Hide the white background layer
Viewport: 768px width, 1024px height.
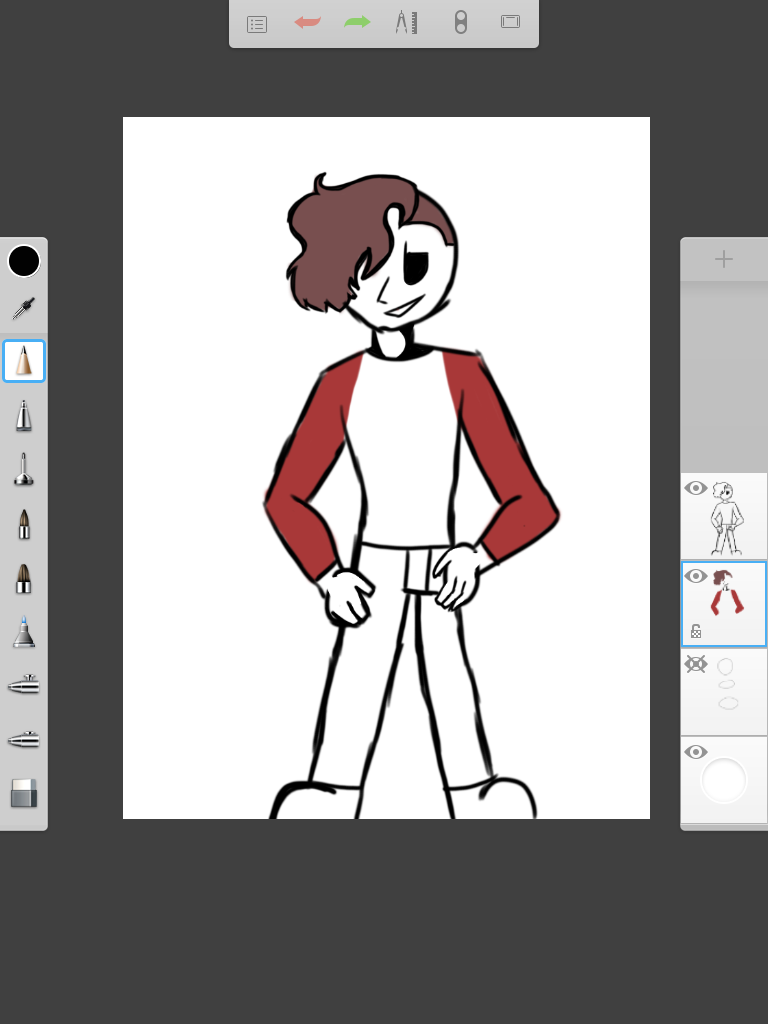pos(696,752)
